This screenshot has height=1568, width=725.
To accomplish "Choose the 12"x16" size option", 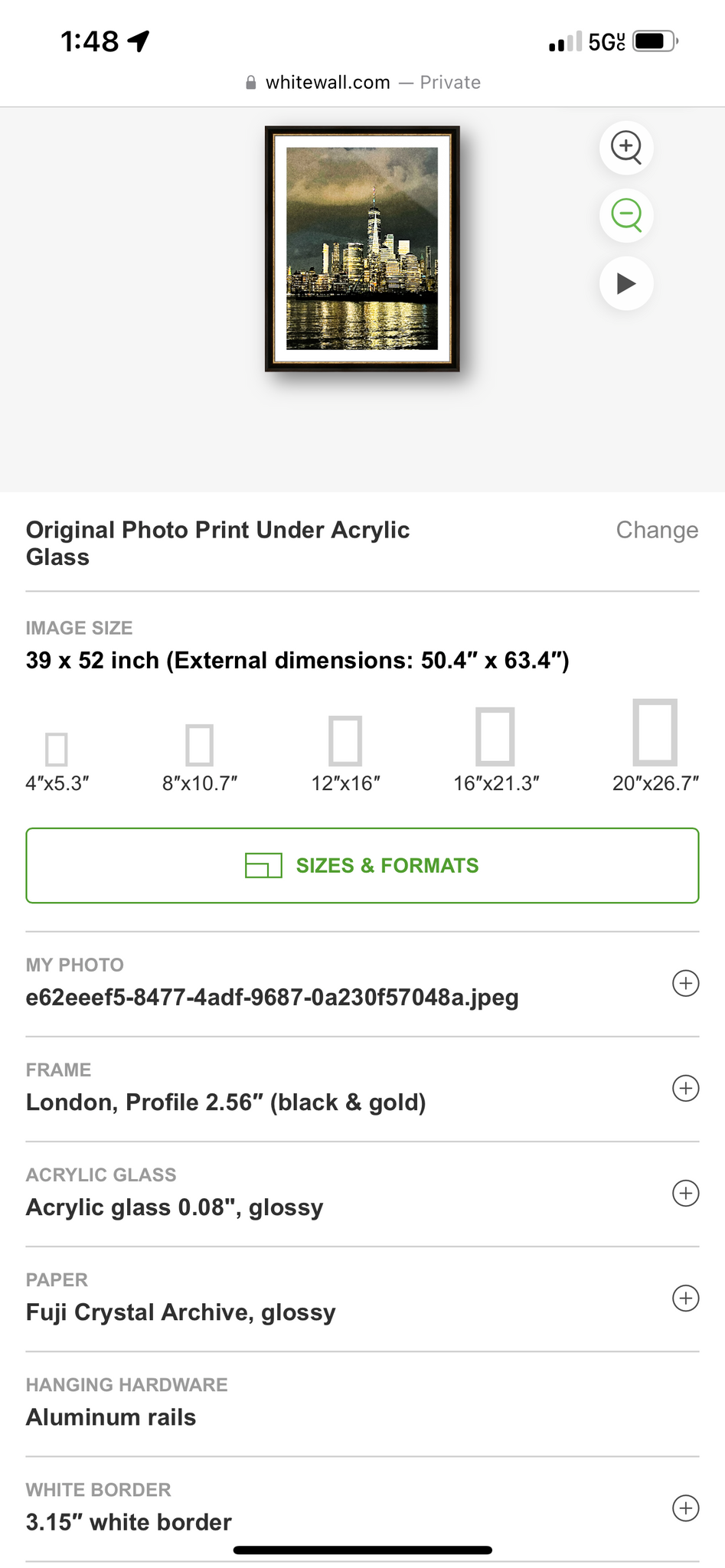I will click(x=345, y=740).
